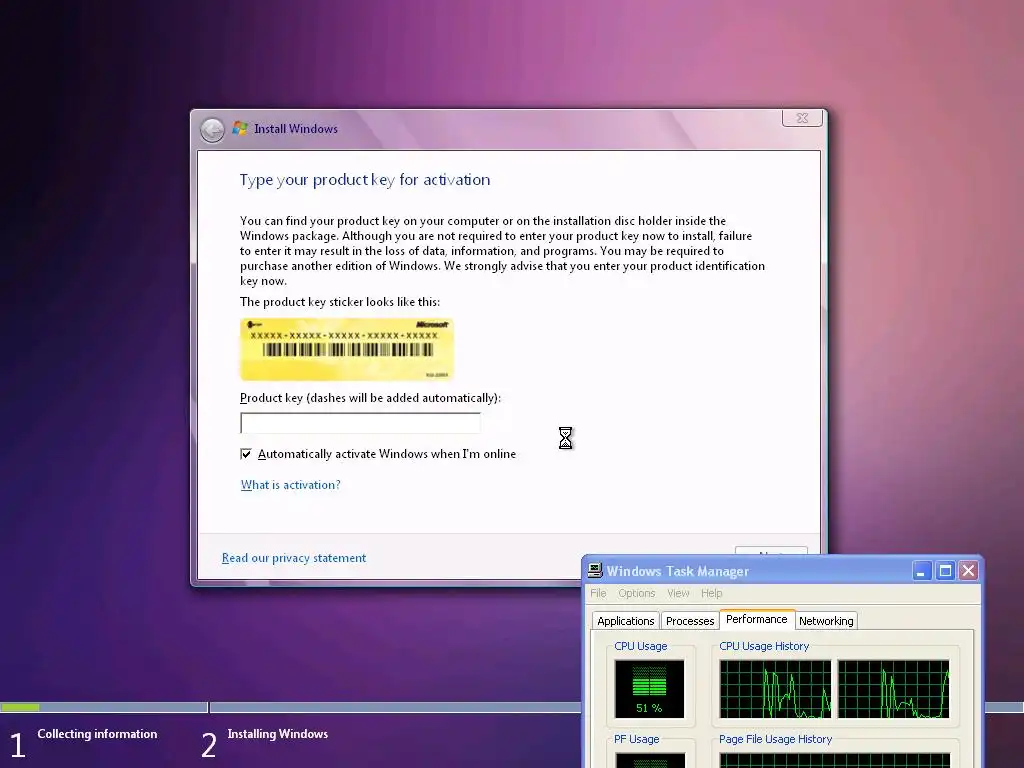This screenshot has width=1024, height=768.
Task: Click the Installing Windows step label
Action: pos(278,733)
